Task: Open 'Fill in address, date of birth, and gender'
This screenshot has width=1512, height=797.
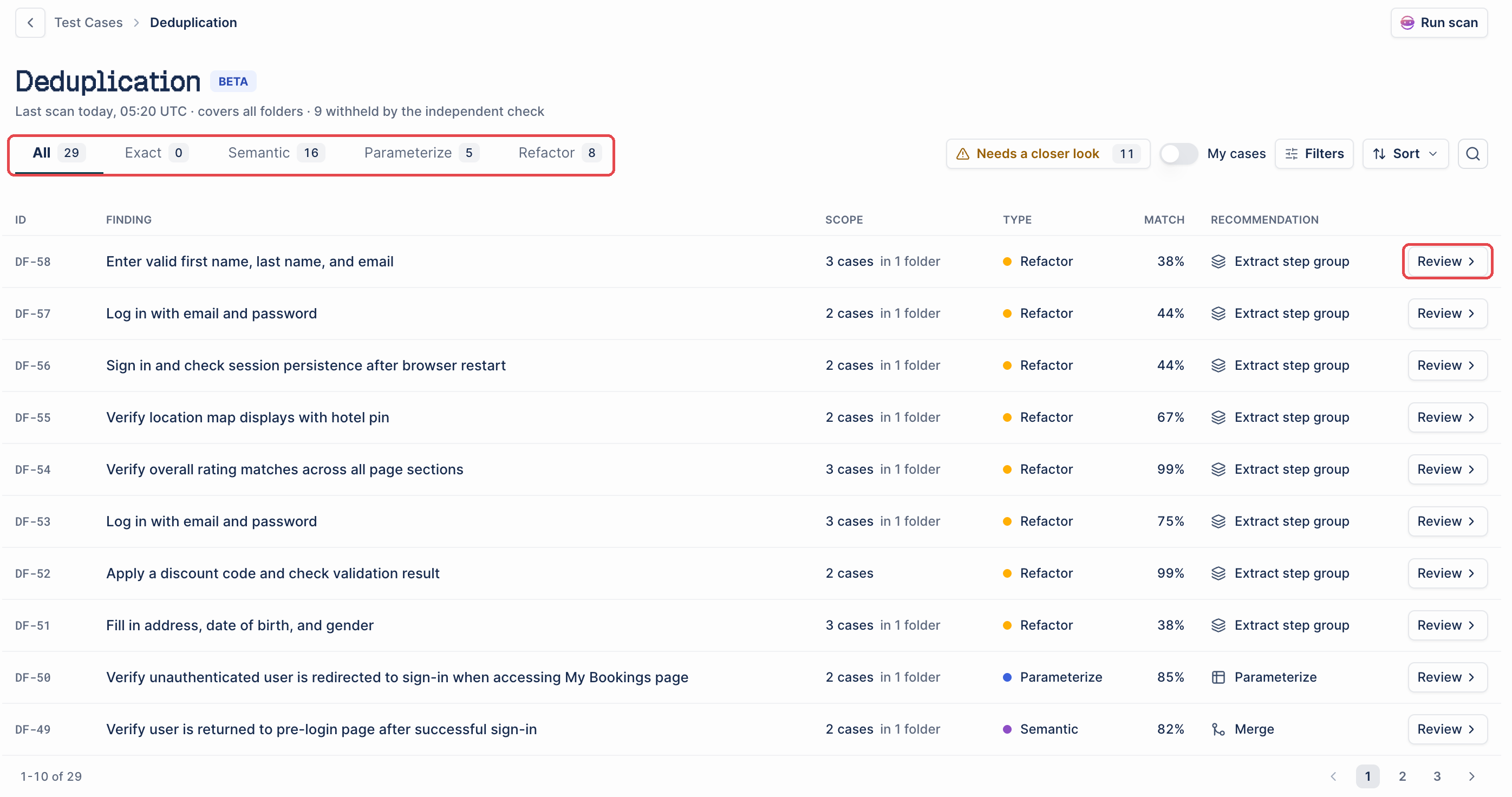Action: tap(239, 625)
